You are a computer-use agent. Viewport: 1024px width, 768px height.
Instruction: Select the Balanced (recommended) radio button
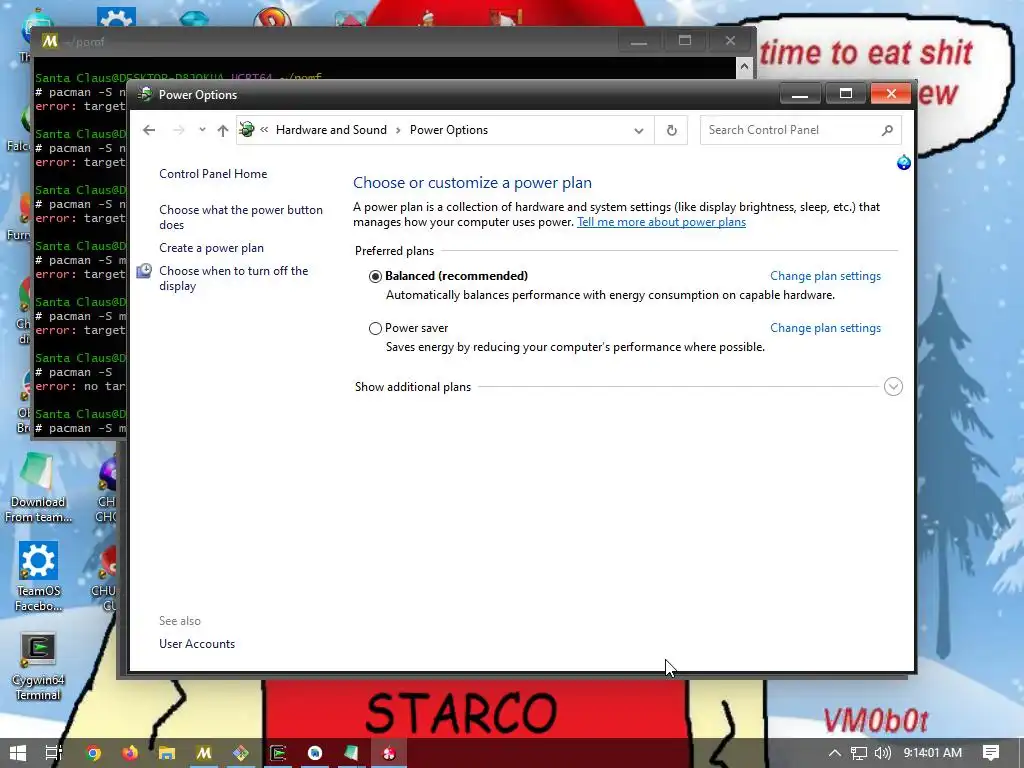pos(375,276)
